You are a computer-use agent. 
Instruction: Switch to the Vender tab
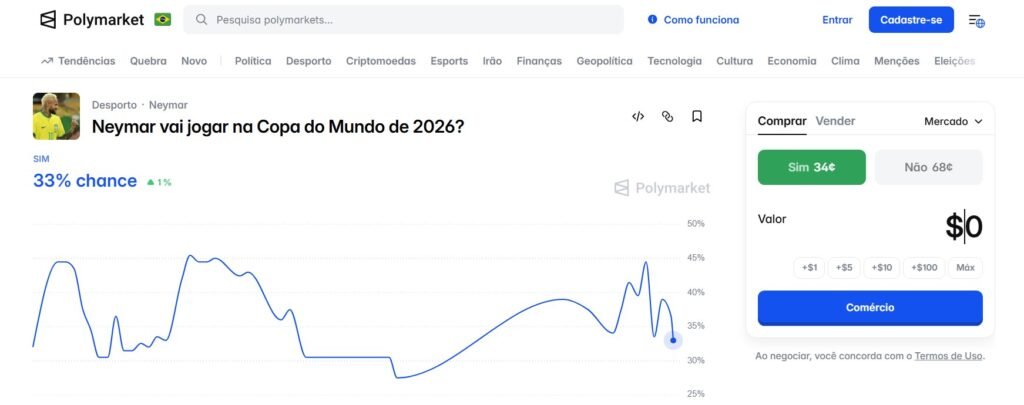pyautogui.click(x=835, y=121)
